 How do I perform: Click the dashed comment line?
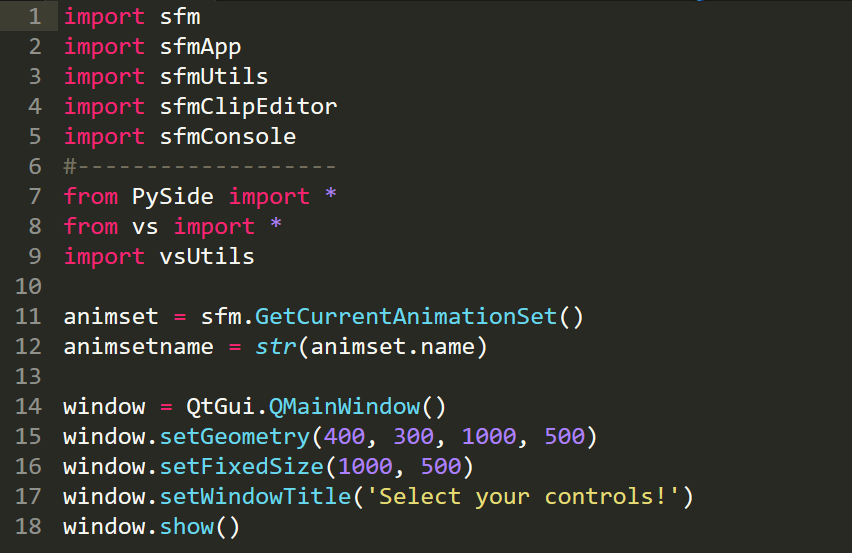pos(200,167)
